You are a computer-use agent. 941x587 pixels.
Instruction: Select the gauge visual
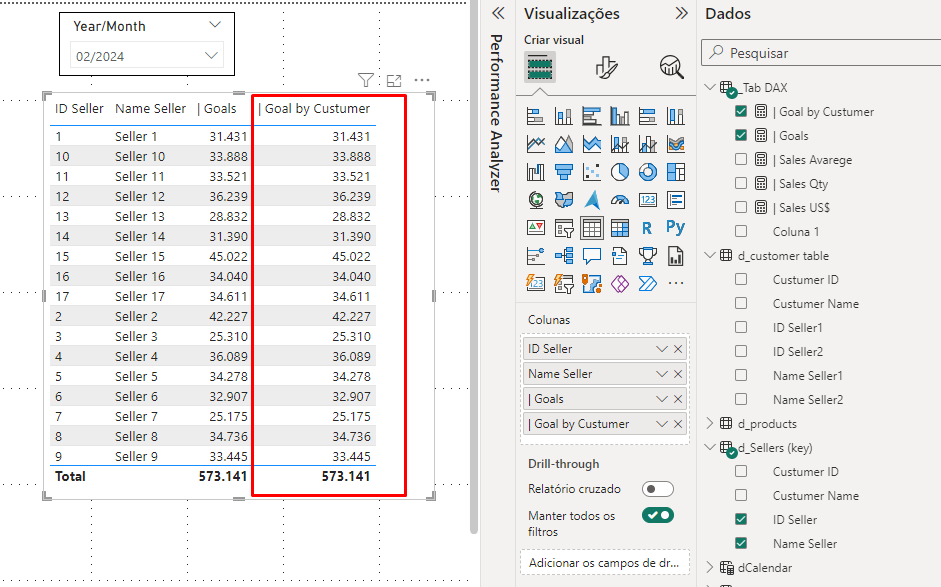coord(620,200)
